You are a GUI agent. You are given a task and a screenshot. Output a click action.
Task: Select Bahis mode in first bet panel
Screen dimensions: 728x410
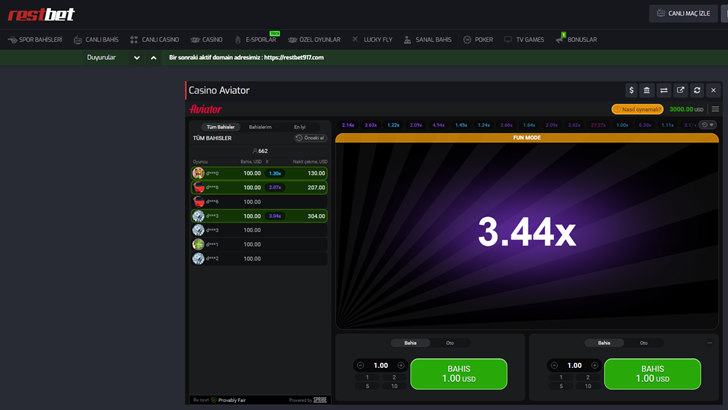[x=410, y=343]
